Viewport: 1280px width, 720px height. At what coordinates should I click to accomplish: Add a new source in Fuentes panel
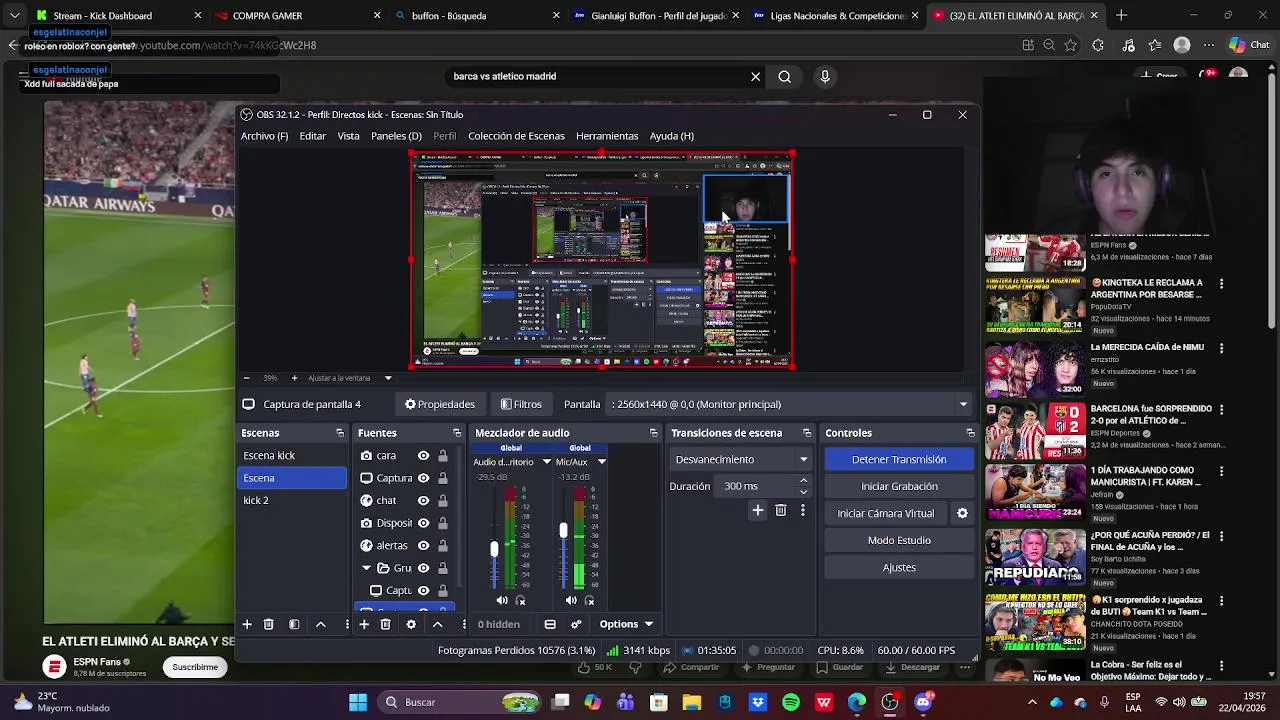pyautogui.click(x=364, y=624)
